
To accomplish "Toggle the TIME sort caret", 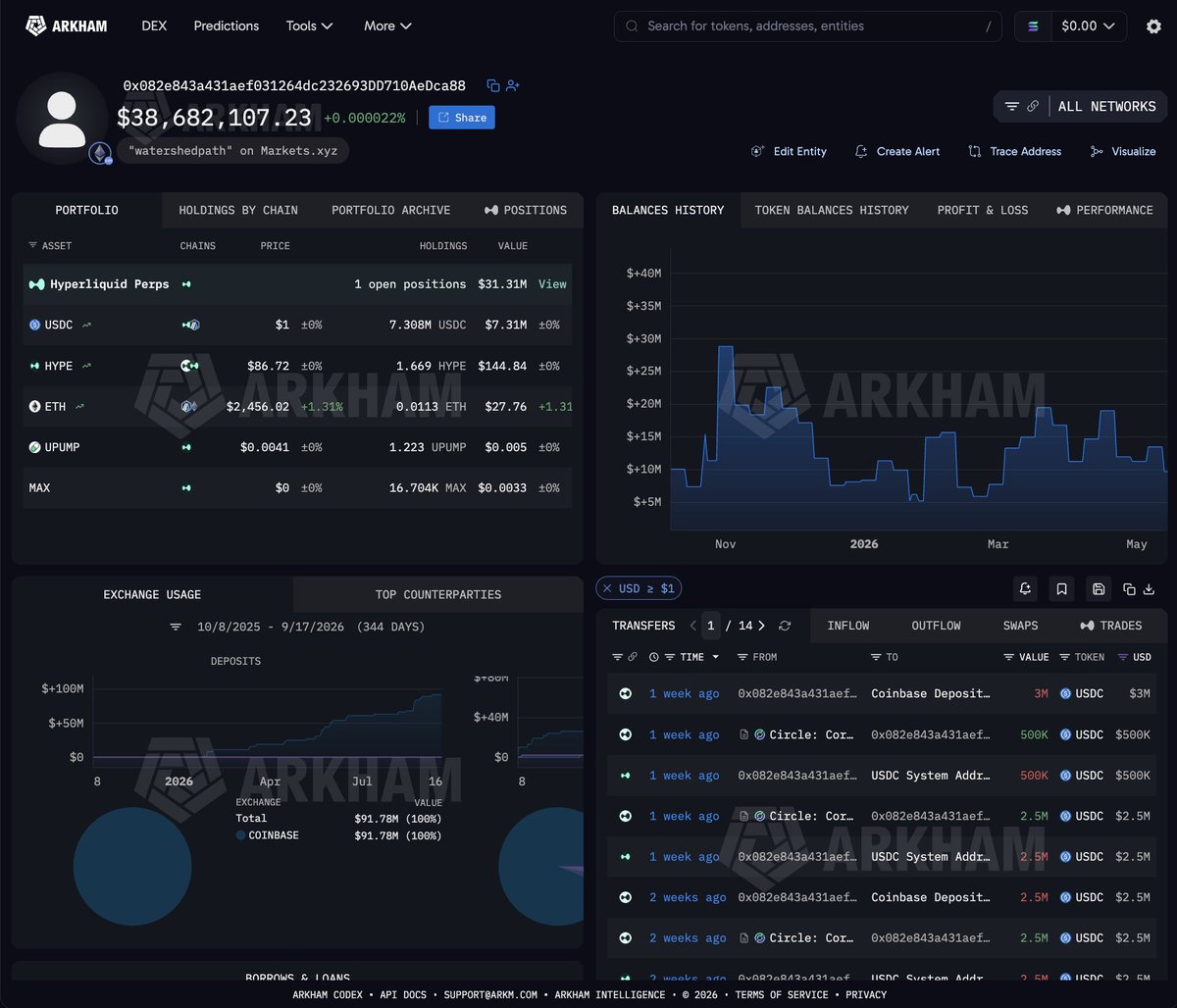I will click(x=715, y=657).
